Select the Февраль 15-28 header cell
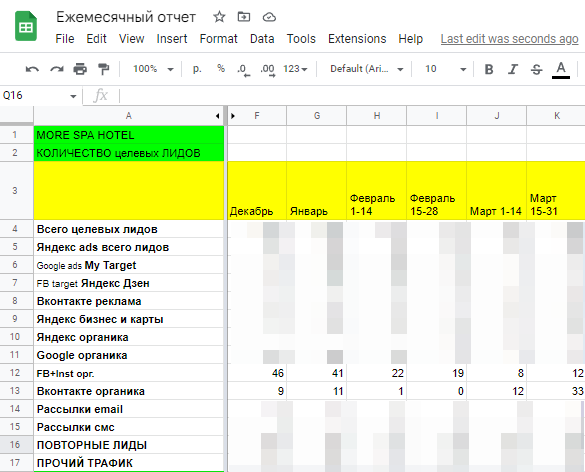The height and width of the screenshot is (472, 585). tap(437, 191)
